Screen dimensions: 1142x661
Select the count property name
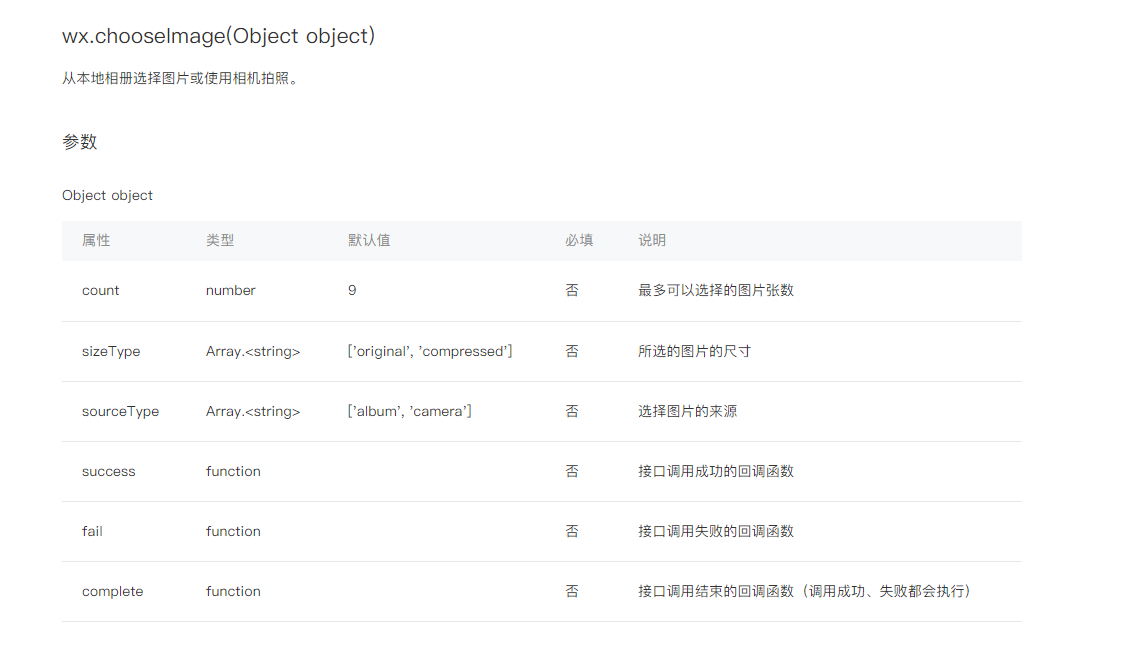pos(100,291)
